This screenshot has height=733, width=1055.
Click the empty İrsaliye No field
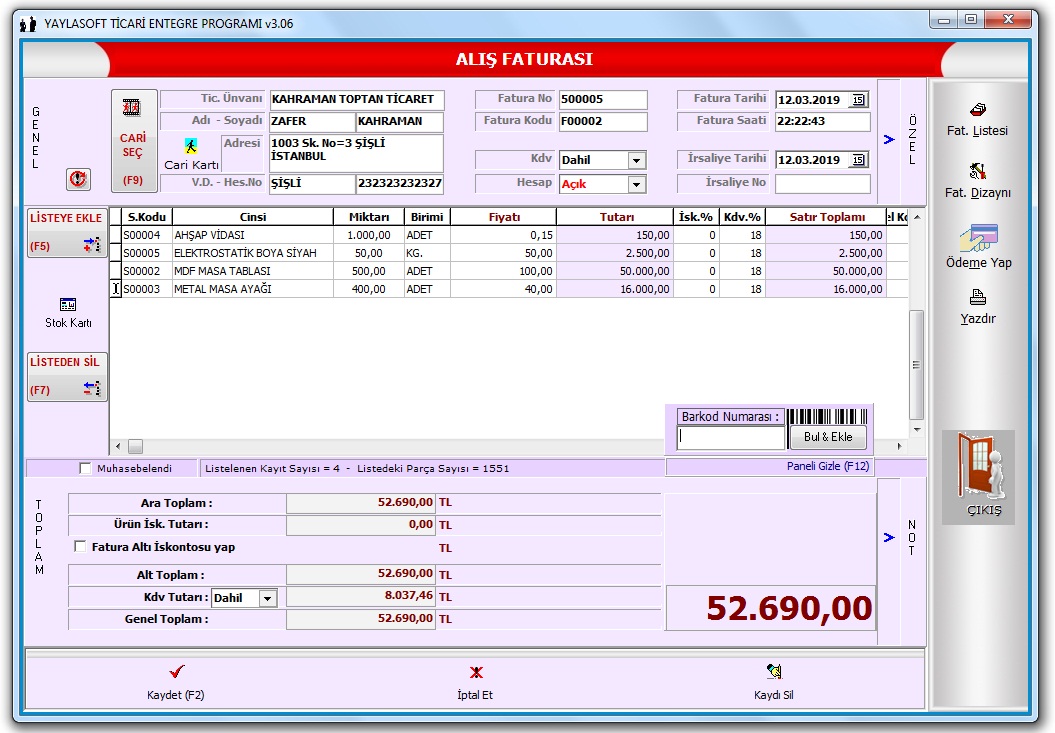[x=822, y=183]
